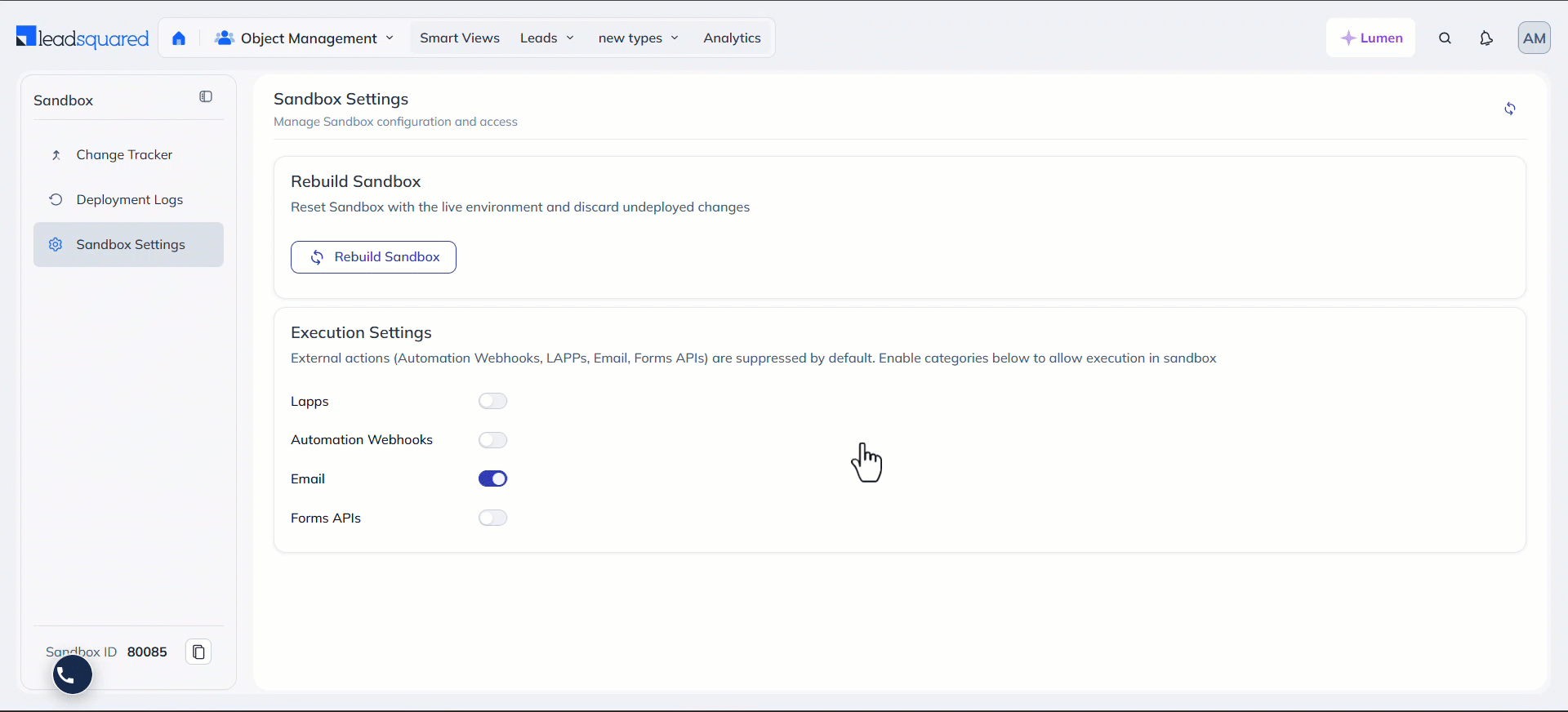Click the Deployment Logs history icon
The width and height of the screenshot is (1568, 712).
click(56, 199)
